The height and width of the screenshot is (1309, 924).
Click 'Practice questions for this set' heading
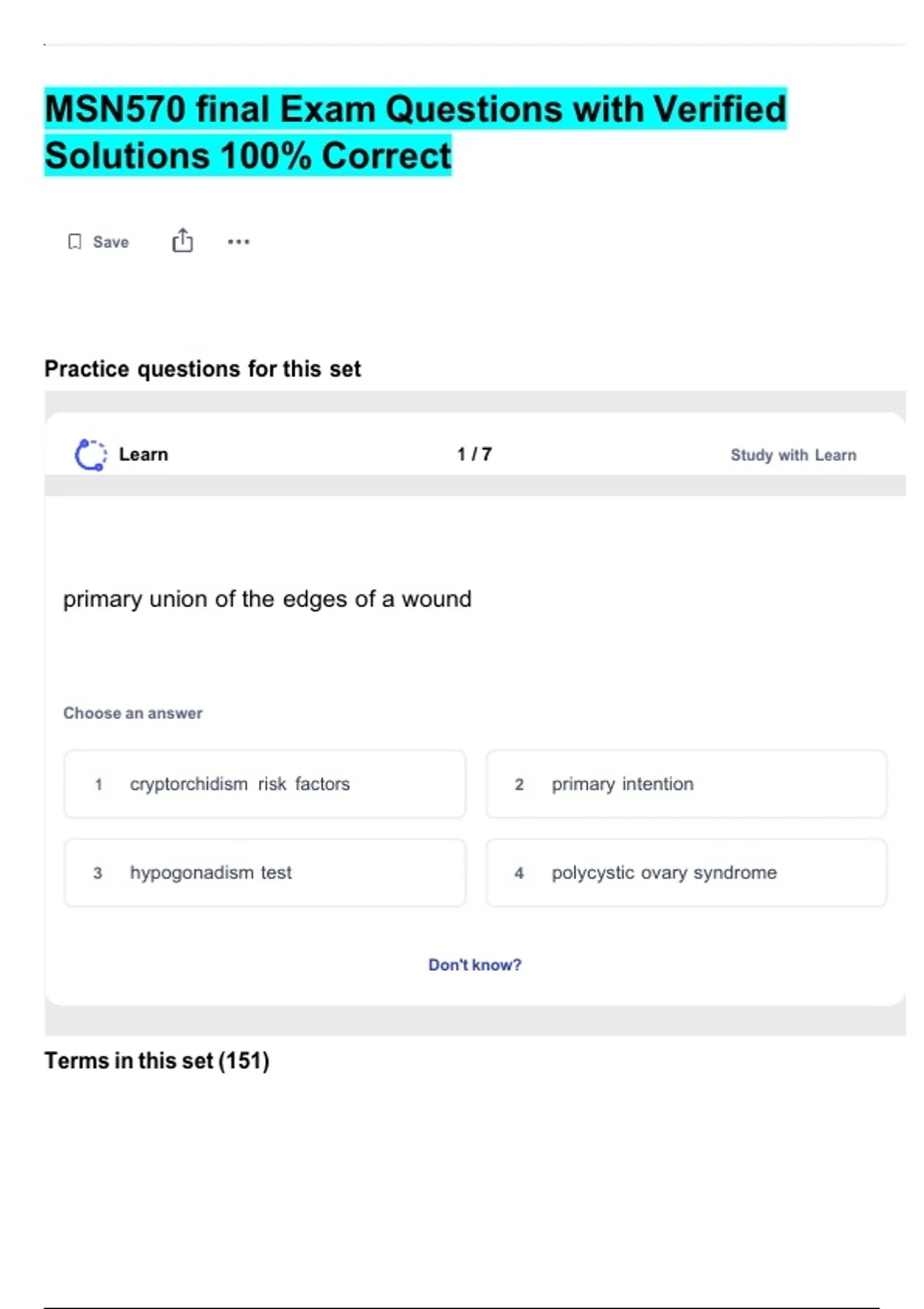tap(203, 369)
